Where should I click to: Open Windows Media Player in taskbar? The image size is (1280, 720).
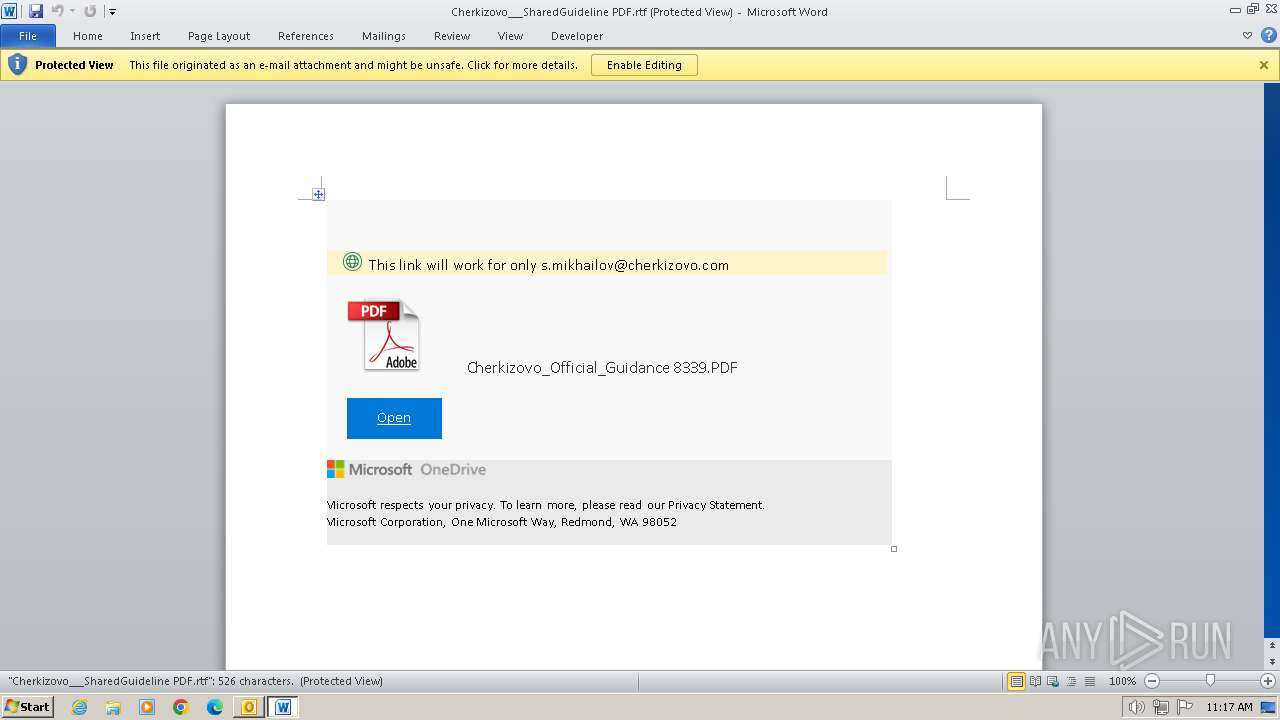[x=147, y=707]
